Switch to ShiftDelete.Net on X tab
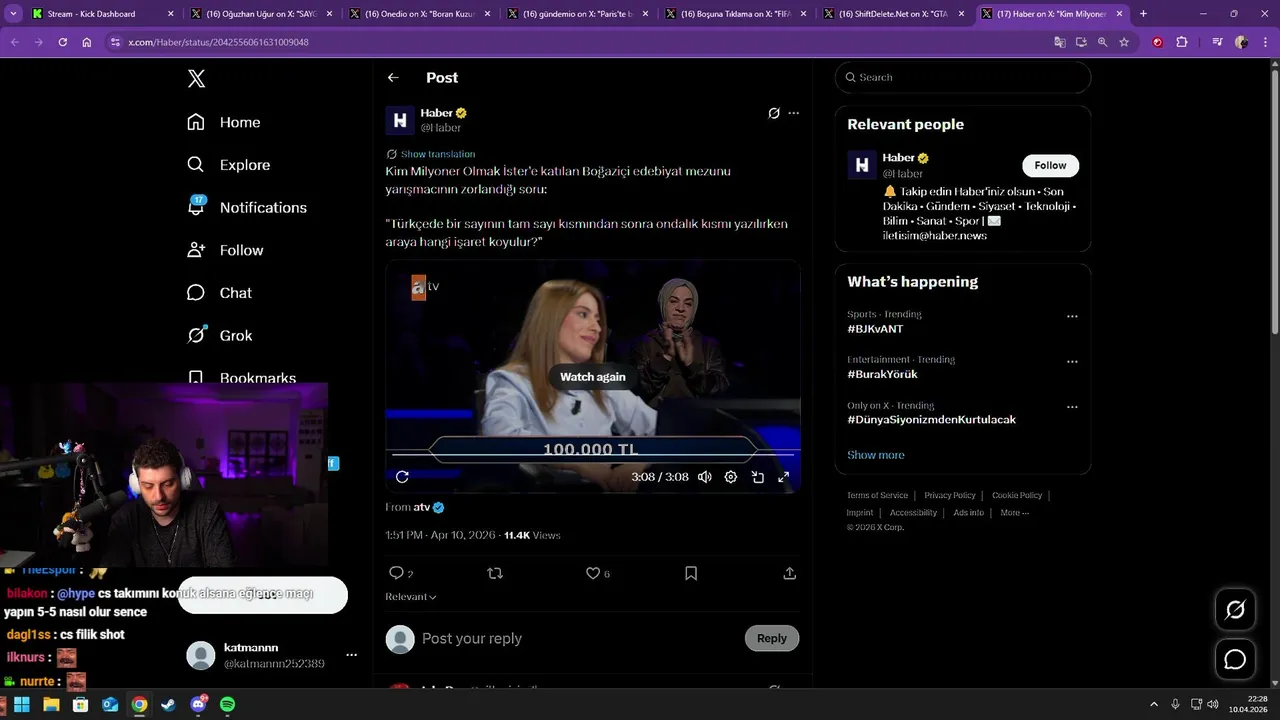This screenshot has width=1280, height=720. point(894,14)
